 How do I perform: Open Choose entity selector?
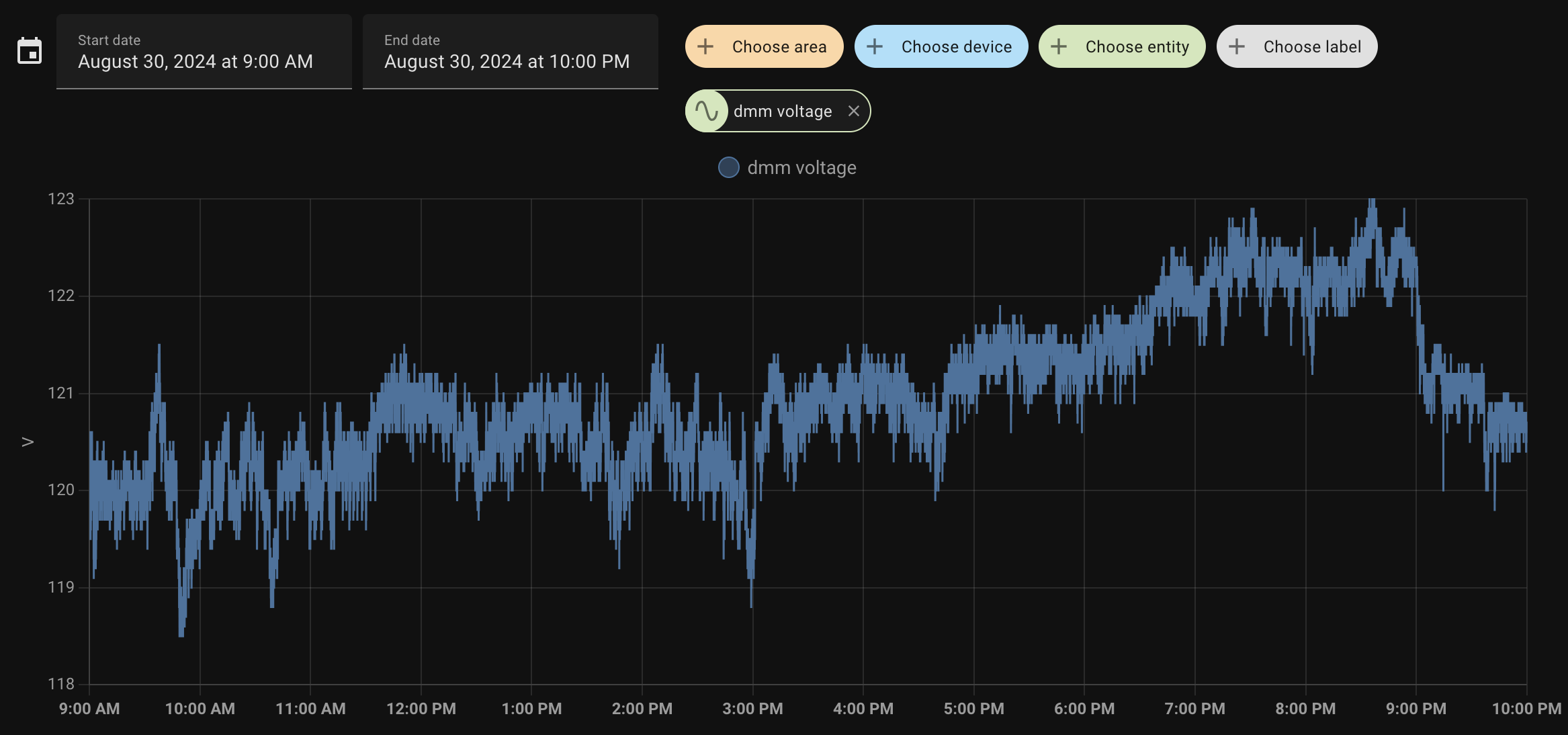pos(1137,46)
